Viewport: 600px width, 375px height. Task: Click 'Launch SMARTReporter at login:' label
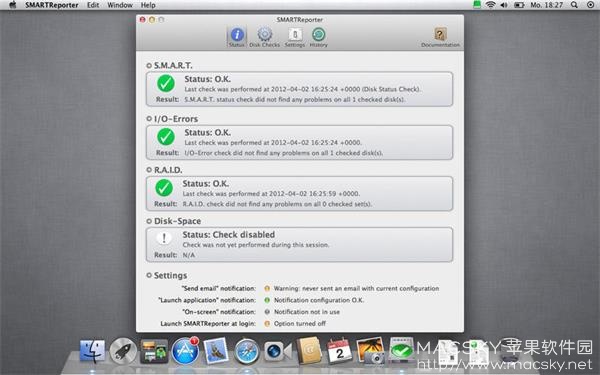tap(208, 324)
